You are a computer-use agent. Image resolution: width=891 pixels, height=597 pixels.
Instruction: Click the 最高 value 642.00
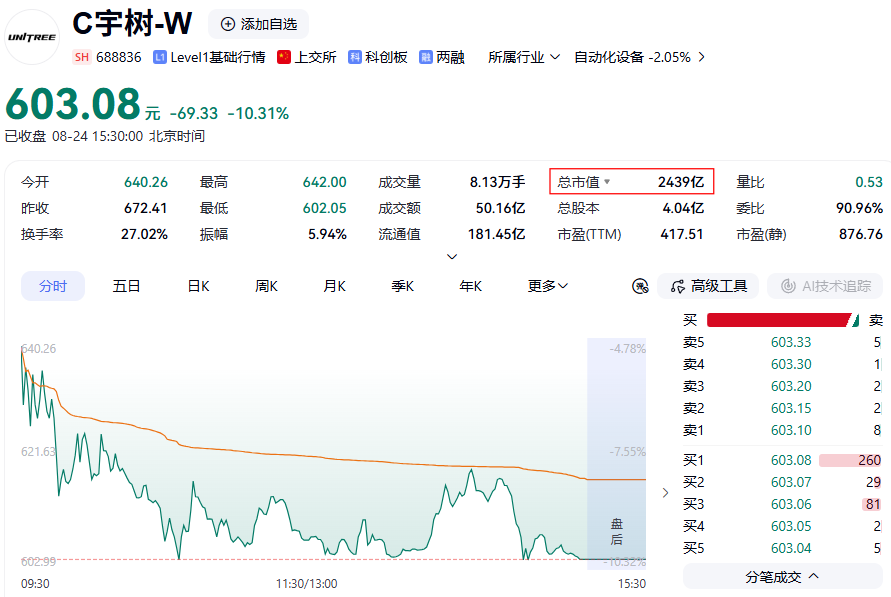click(x=324, y=182)
